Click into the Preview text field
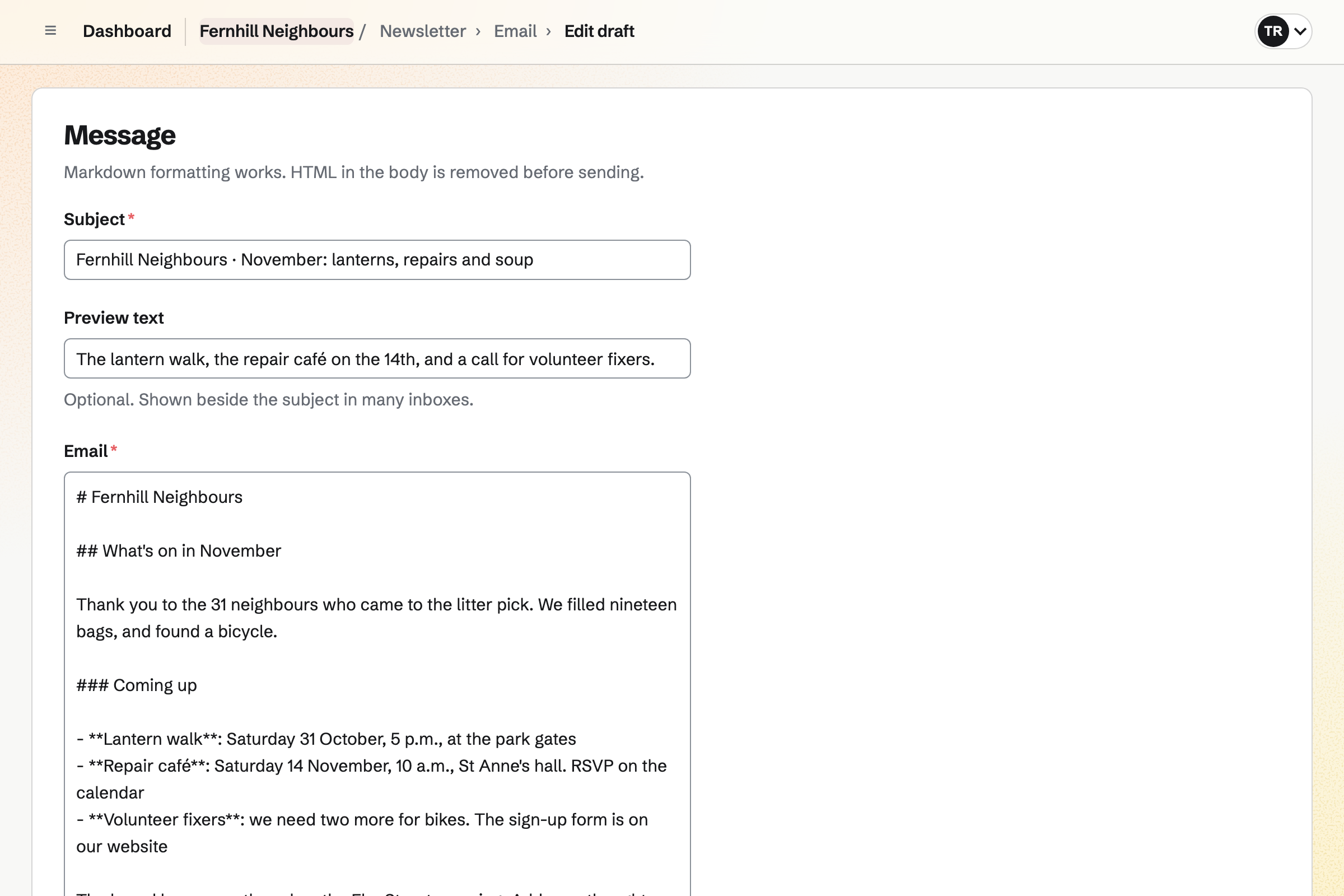1344x896 pixels. (377, 358)
